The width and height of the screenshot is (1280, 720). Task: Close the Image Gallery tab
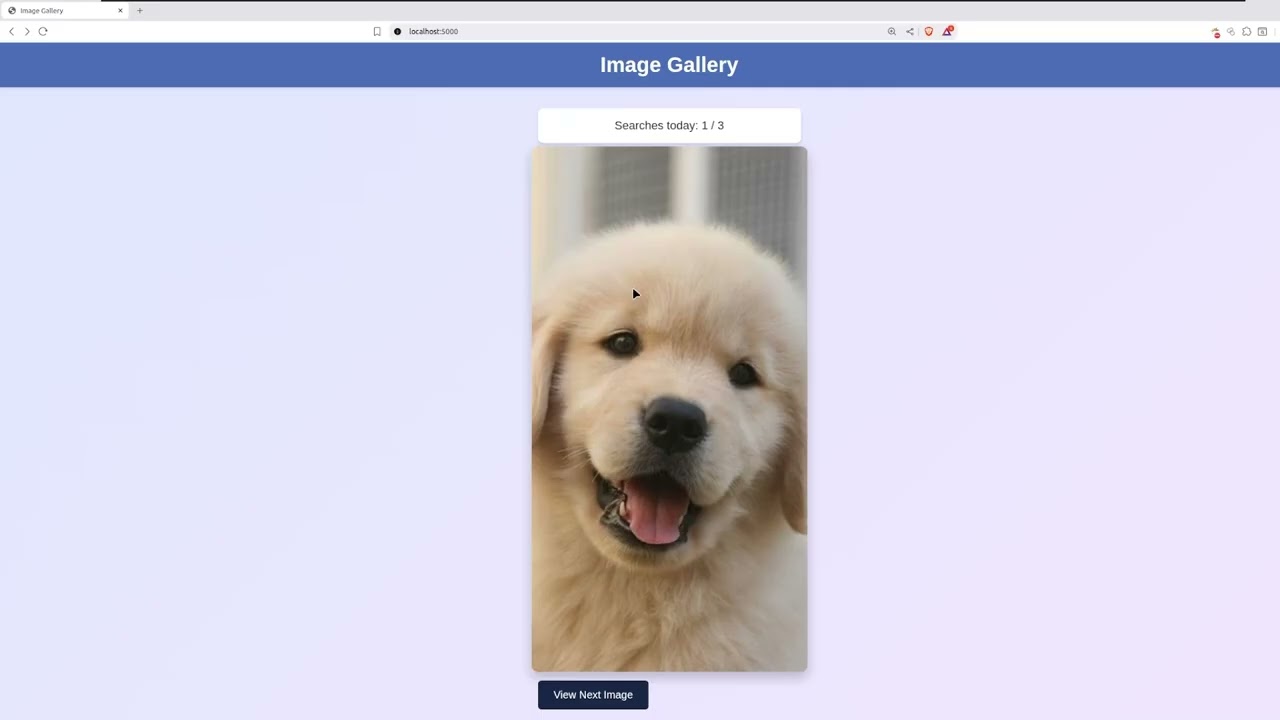click(x=120, y=10)
